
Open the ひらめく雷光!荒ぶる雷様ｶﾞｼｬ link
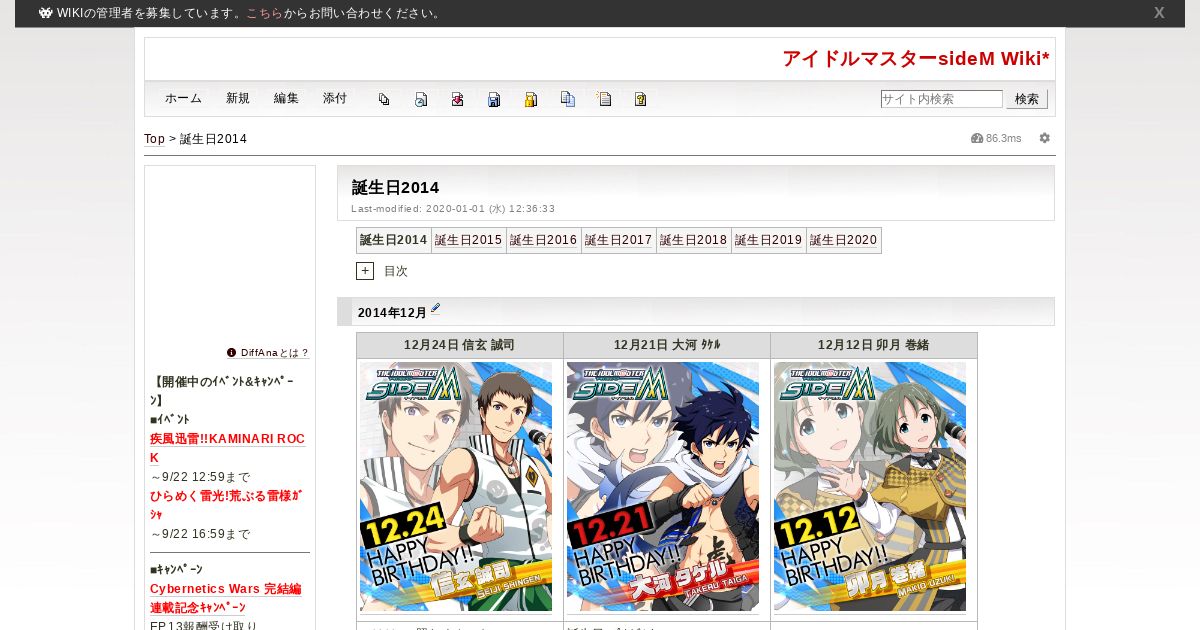tap(226, 505)
